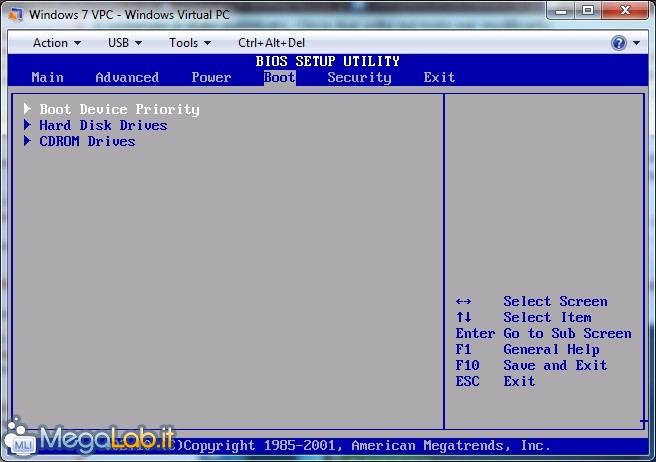Click the triangle beside CDROM Drives
This screenshot has width=656, height=462.
coord(27,141)
